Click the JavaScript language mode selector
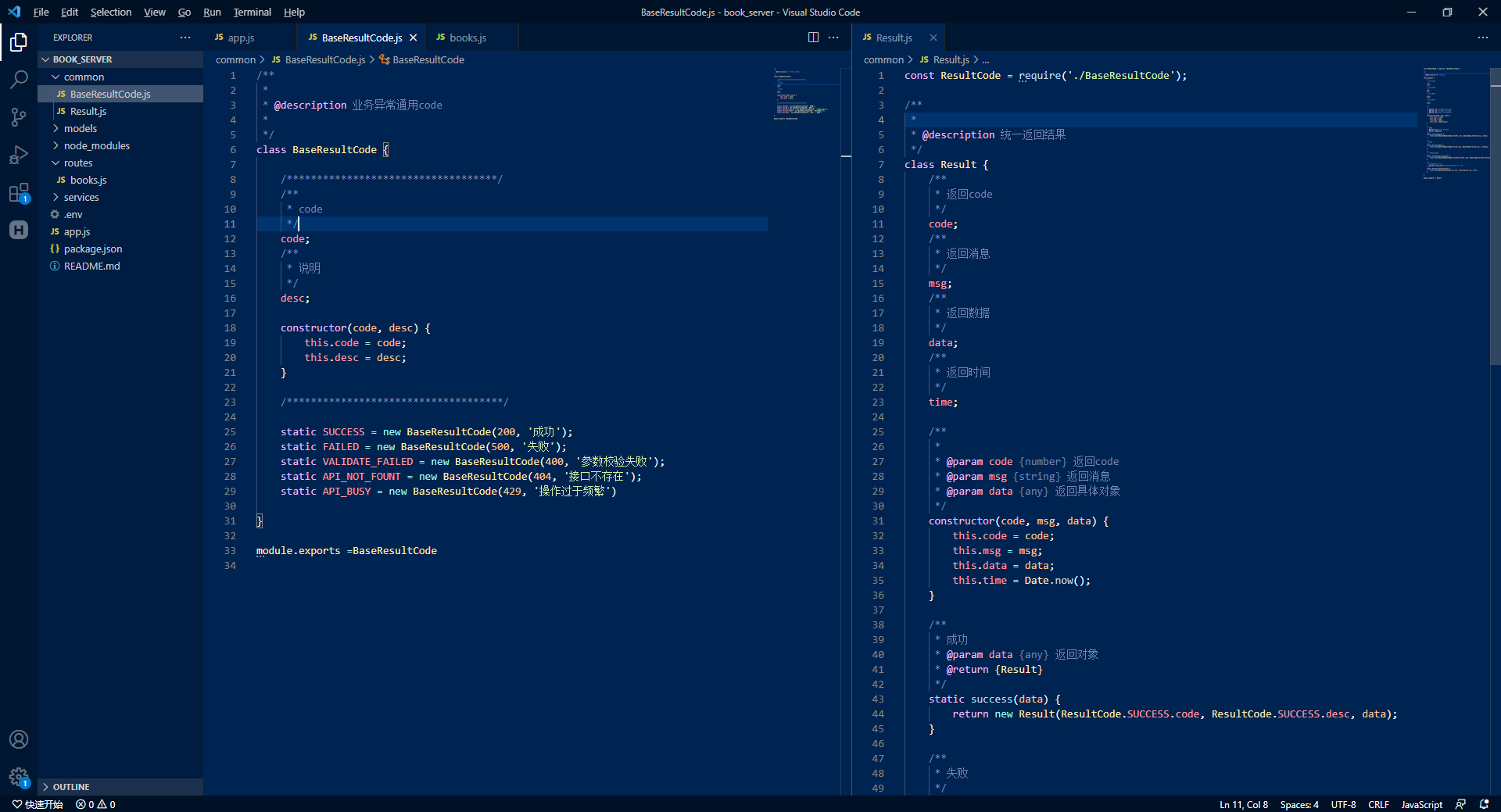 (x=1421, y=804)
